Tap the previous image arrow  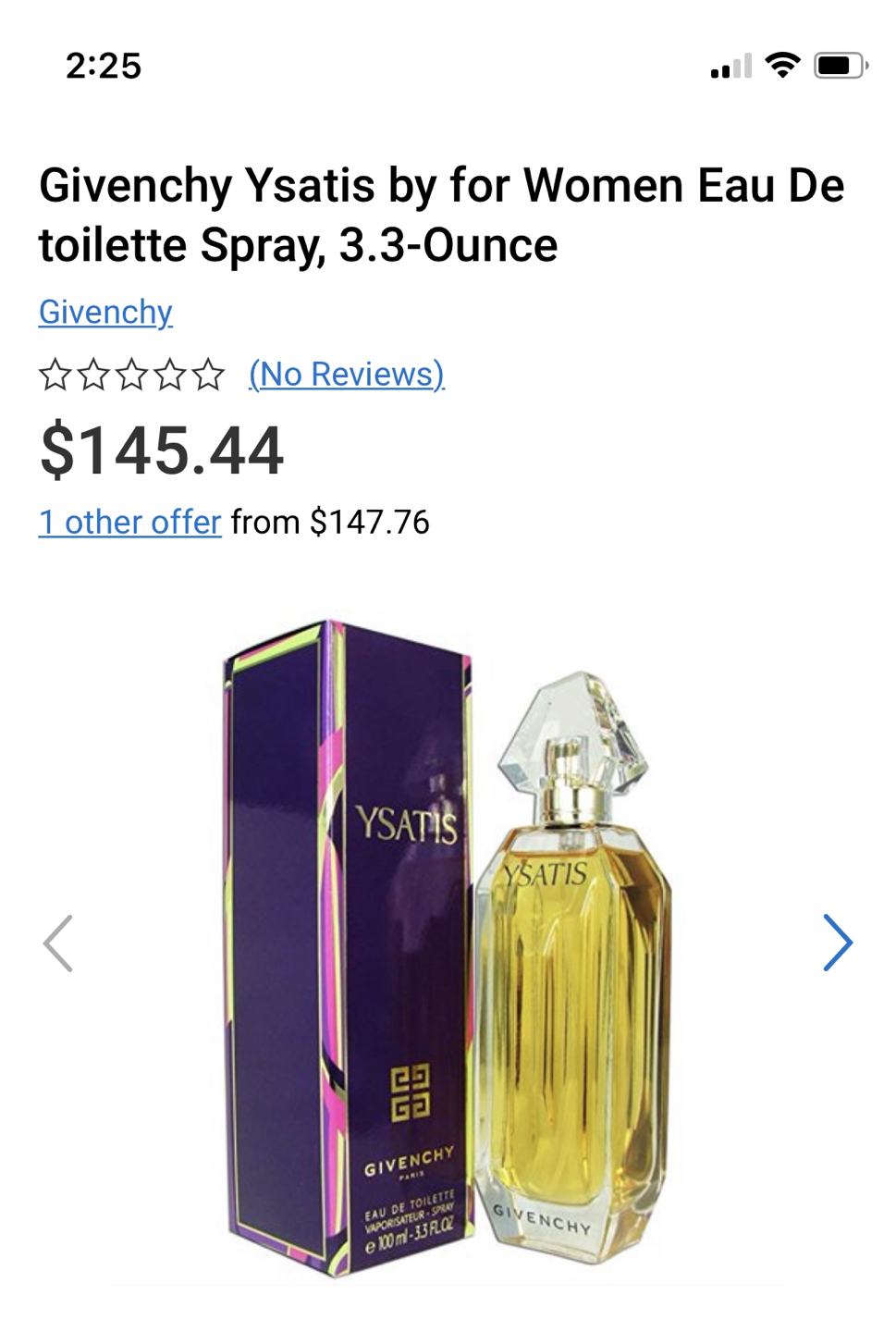click(x=57, y=943)
